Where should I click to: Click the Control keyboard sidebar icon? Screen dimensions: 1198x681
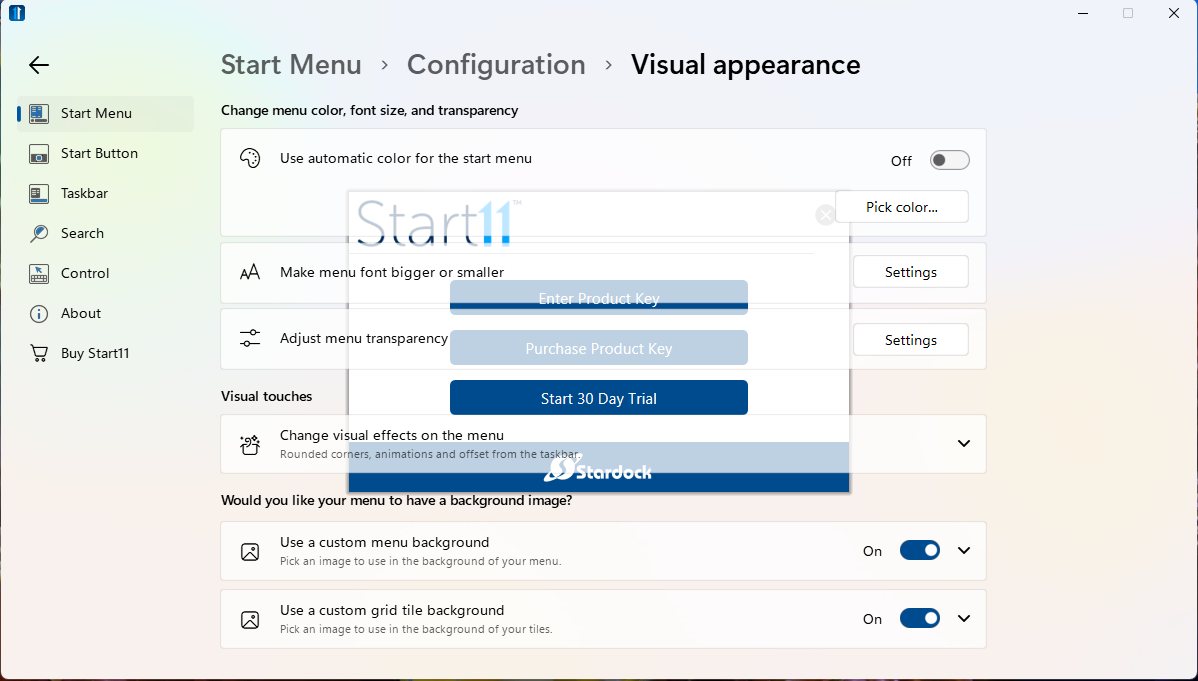tap(39, 274)
